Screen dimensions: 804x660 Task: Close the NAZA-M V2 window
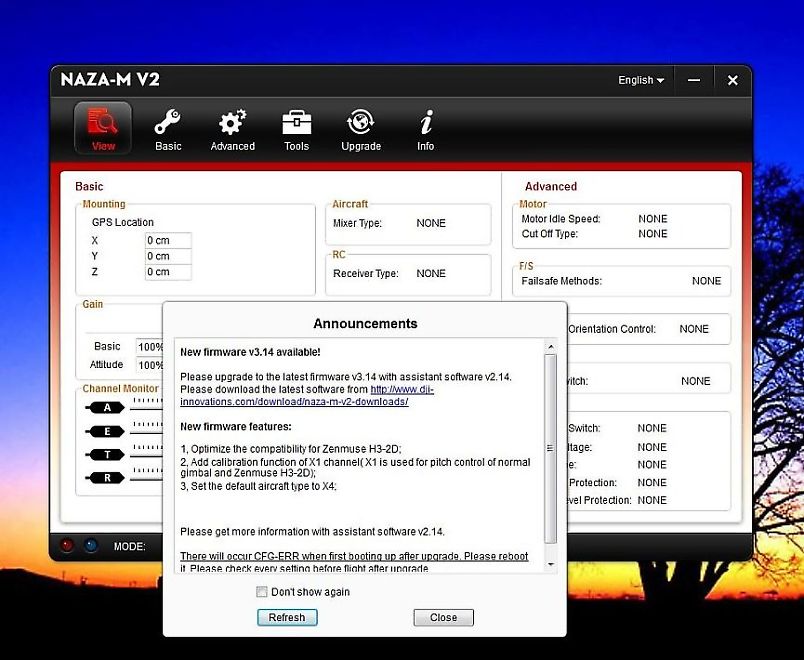click(x=733, y=81)
